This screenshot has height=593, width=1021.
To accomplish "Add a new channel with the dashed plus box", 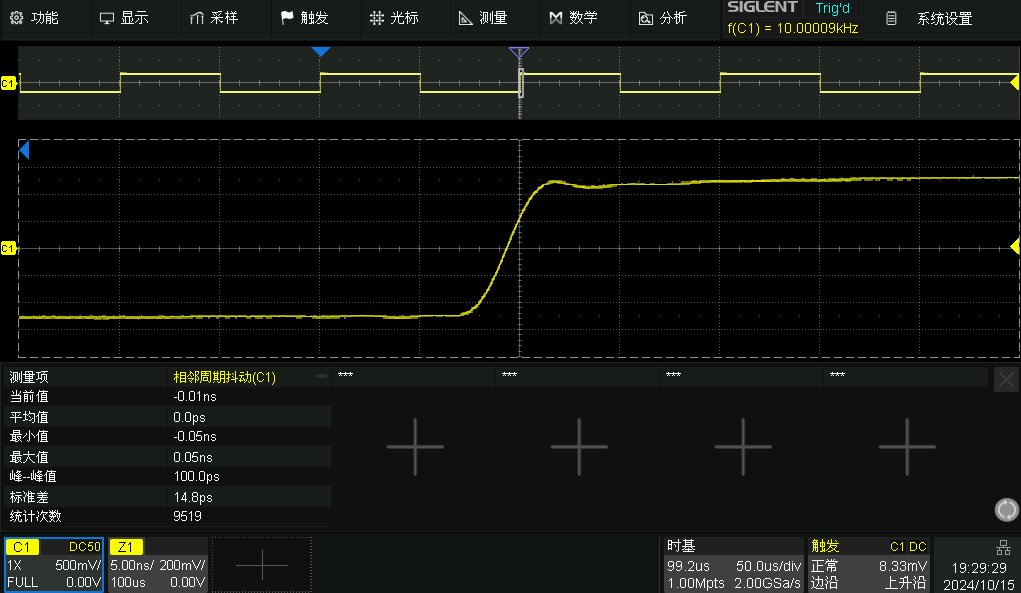I will click(x=262, y=565).
